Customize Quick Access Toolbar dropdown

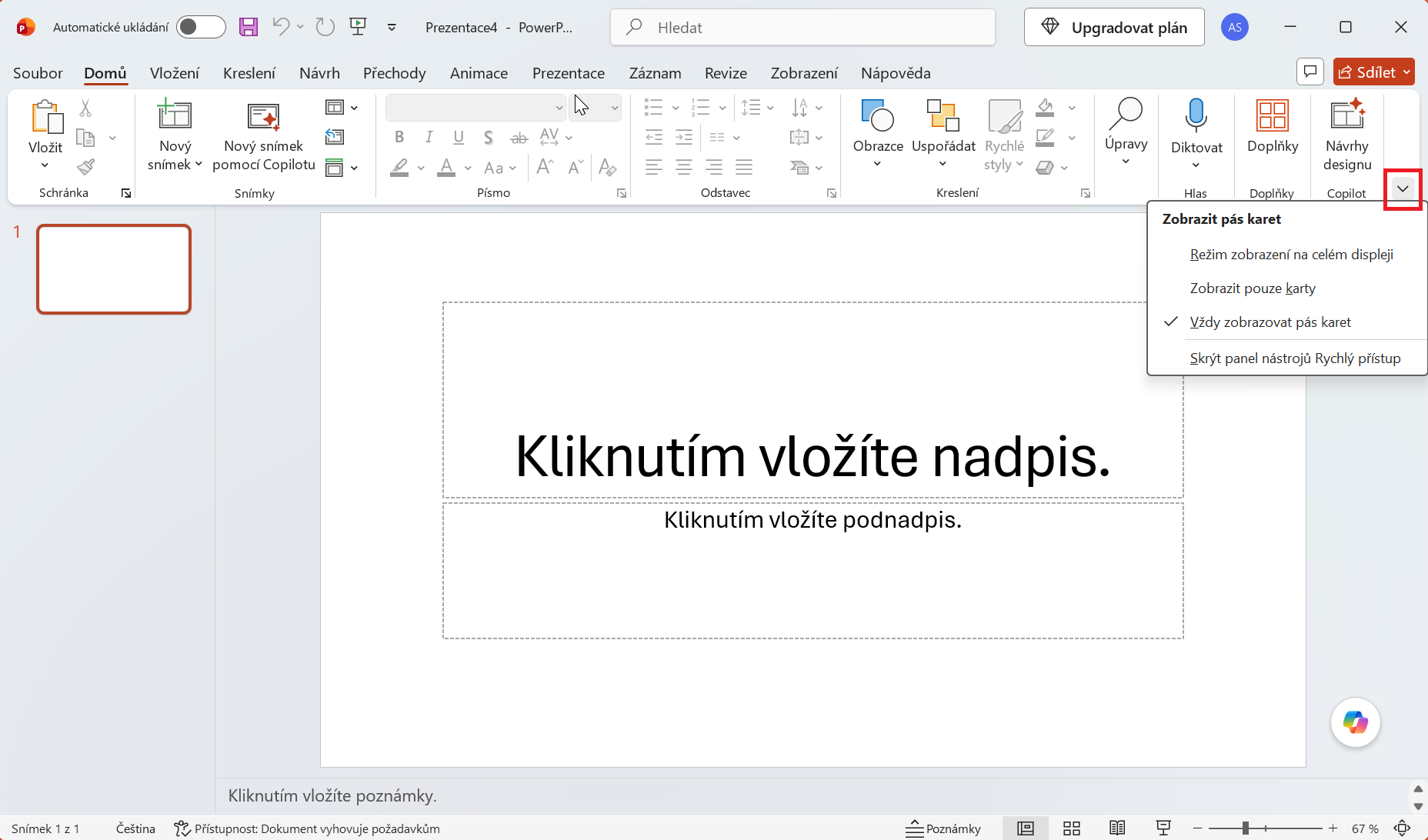[x=392, y=27]
